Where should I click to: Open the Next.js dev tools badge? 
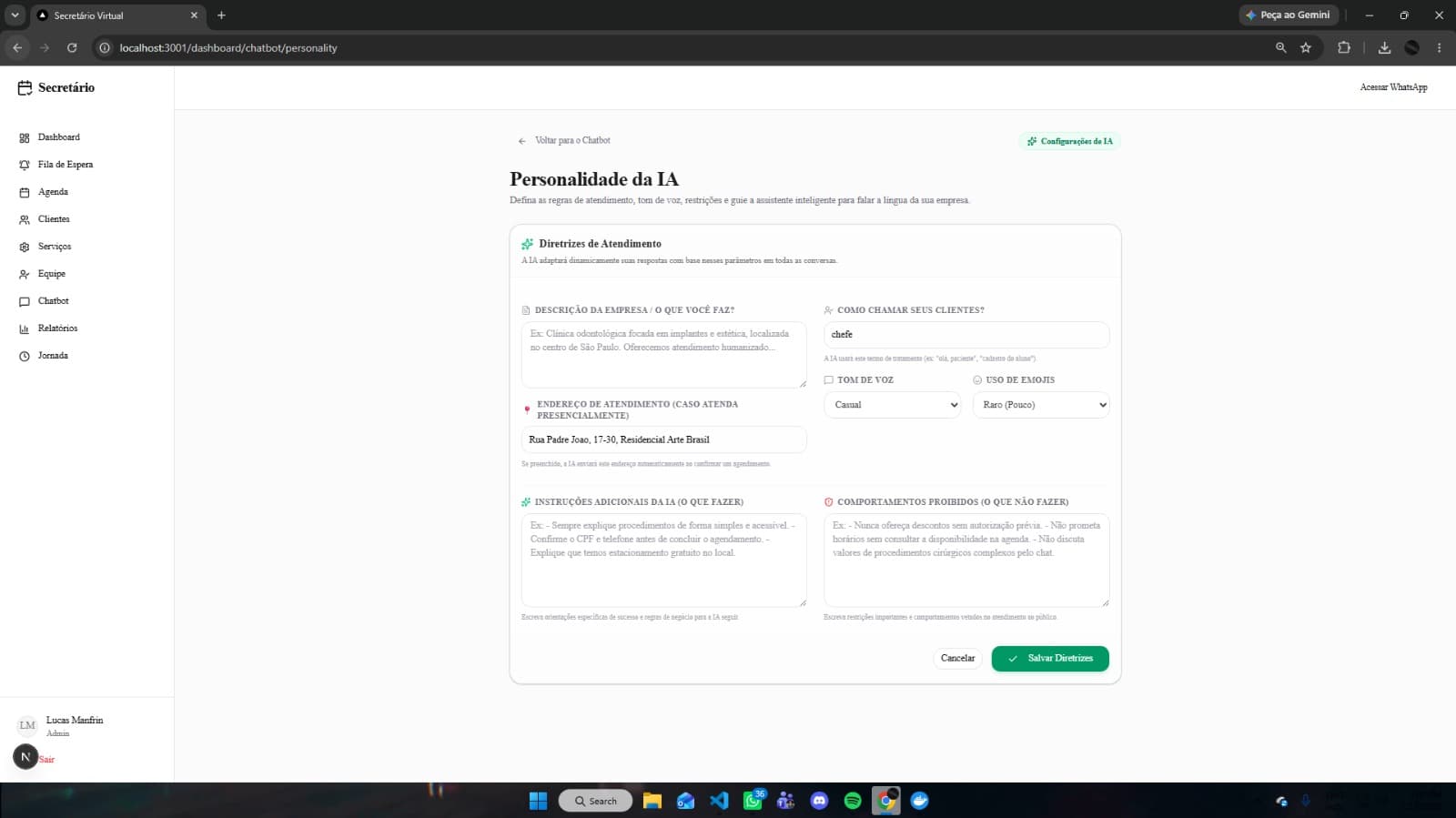[x=25, y=756]
